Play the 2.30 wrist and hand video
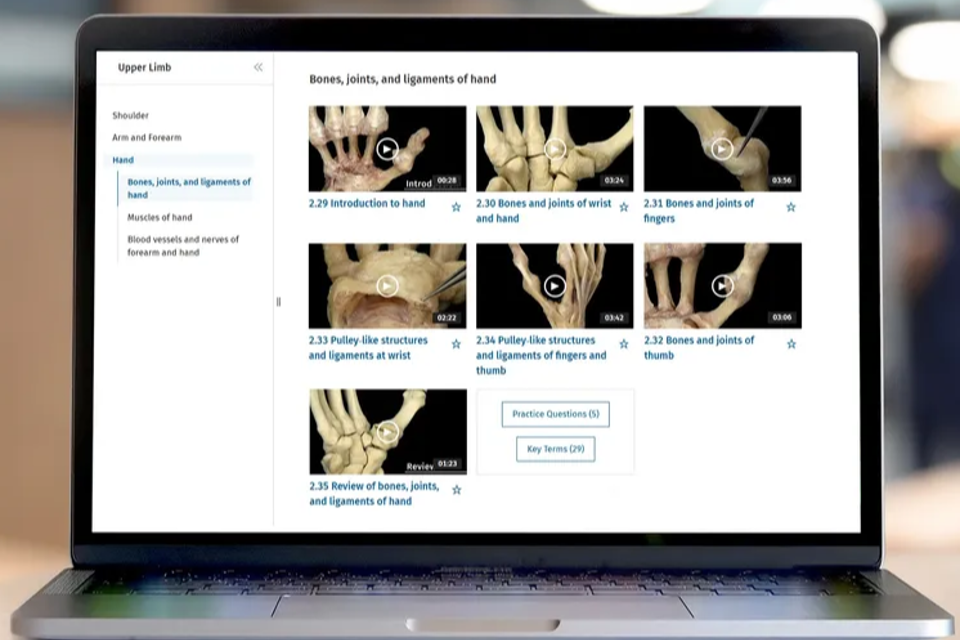Viewport: 960px width, 640px height. click(x=554, y=149)
